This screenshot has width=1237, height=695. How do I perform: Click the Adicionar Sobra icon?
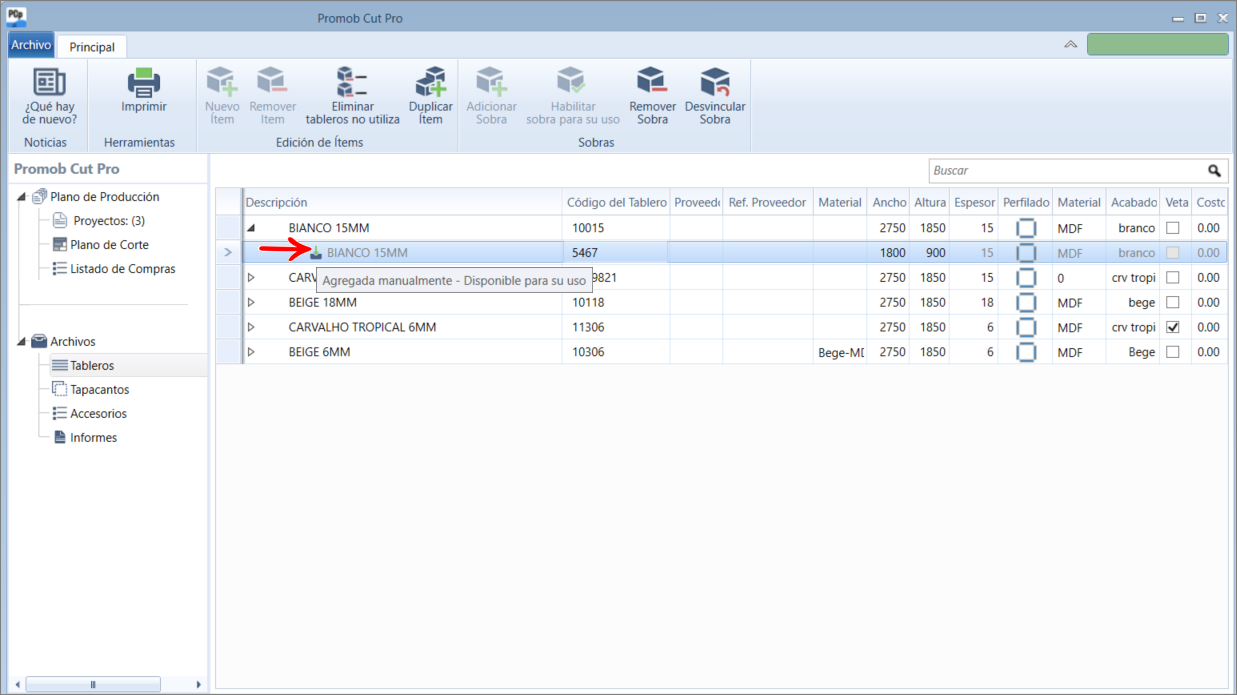coord(491,81)
